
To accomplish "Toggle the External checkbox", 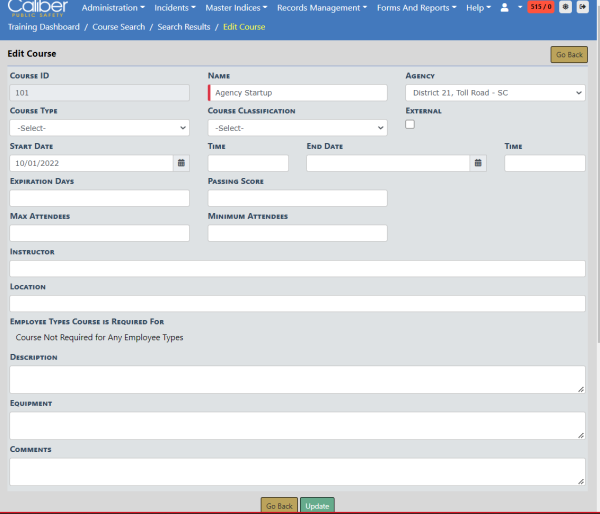I will tap(410, 124).
